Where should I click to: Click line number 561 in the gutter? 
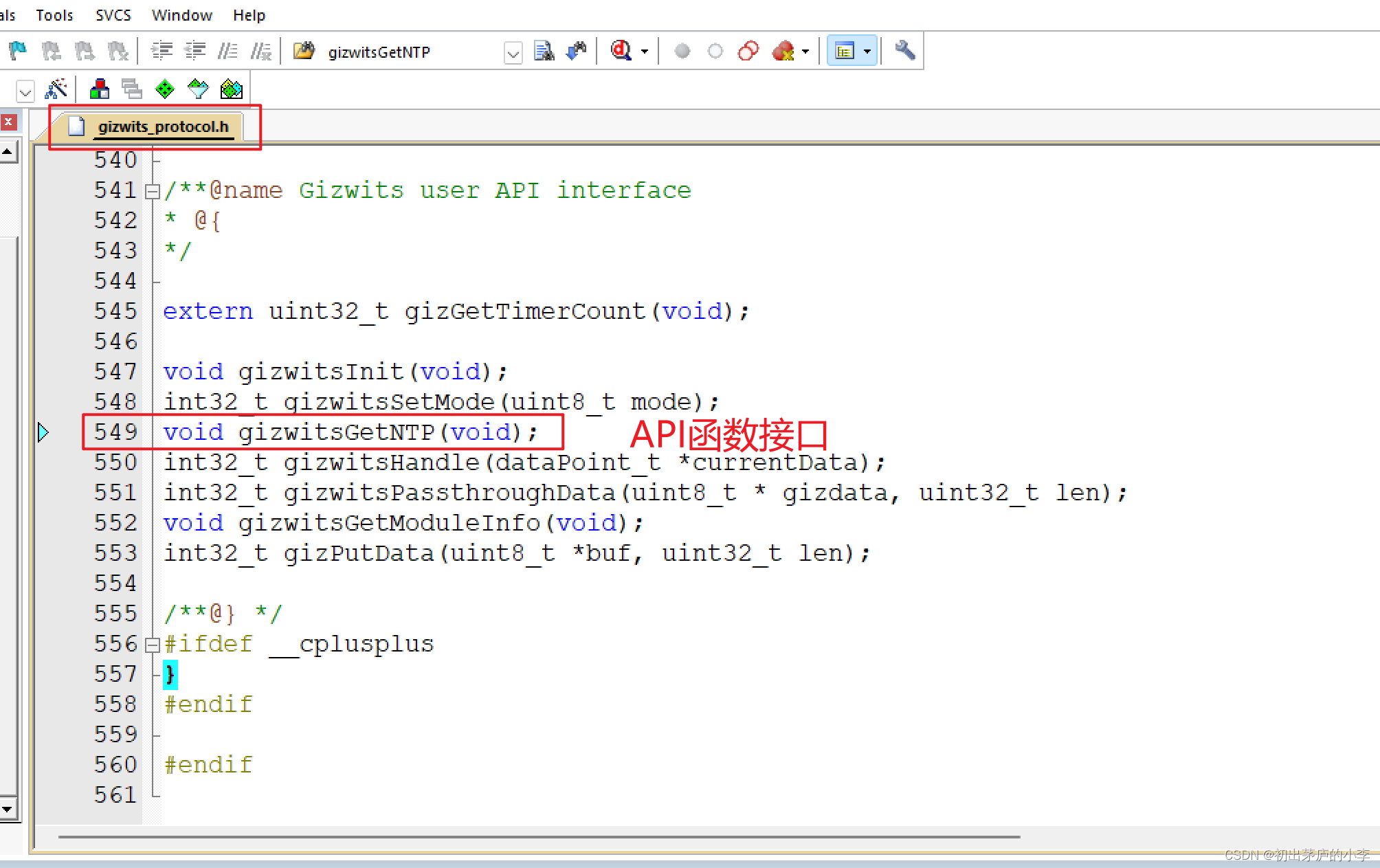coord(115,795)
